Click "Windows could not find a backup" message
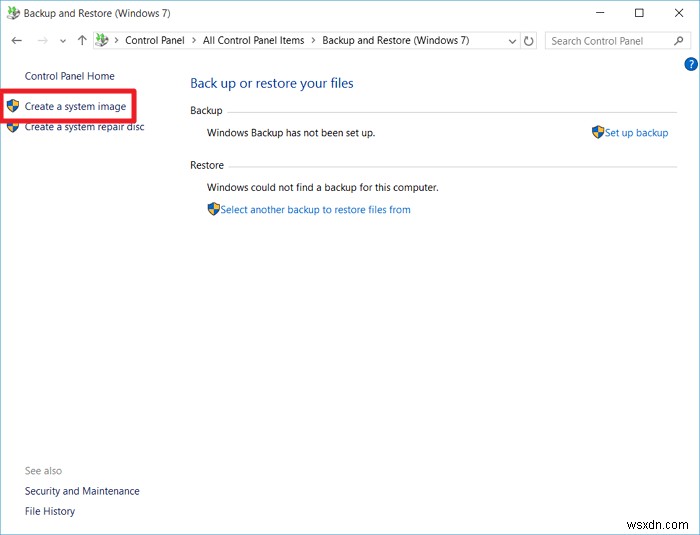The image size is (700, 535). pyautogui.click(x=323, y=188)
